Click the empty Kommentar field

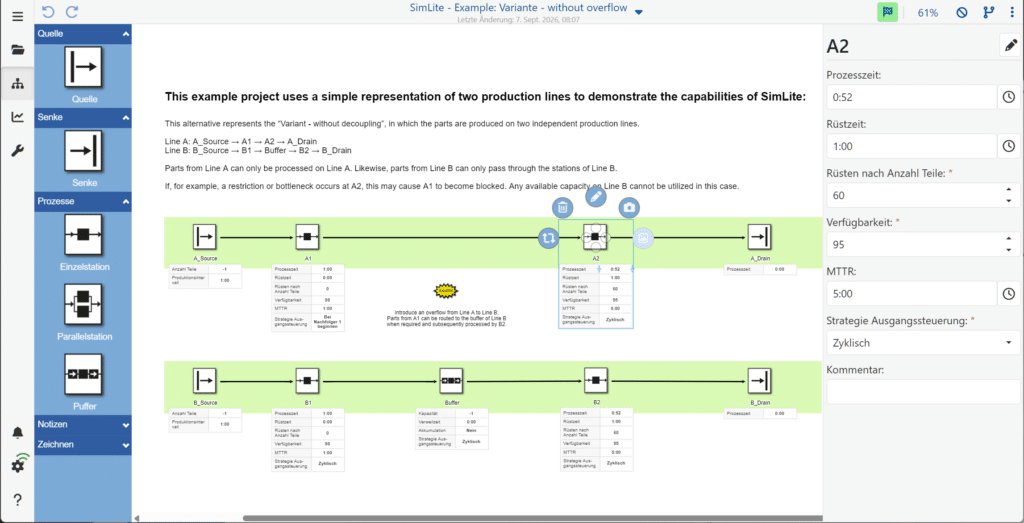[923, 392]
